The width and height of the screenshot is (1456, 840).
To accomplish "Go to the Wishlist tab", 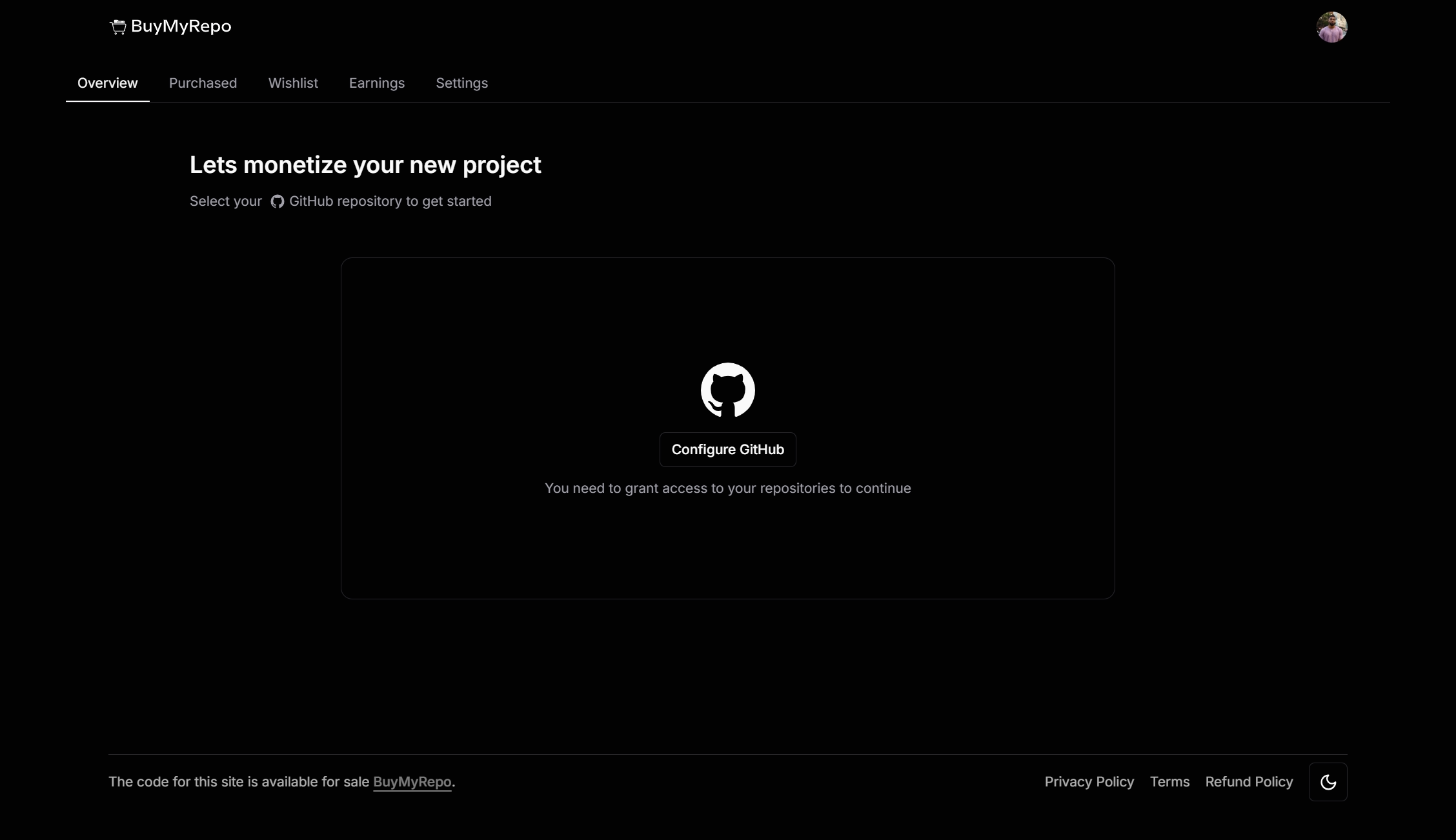I will point(293,83).
